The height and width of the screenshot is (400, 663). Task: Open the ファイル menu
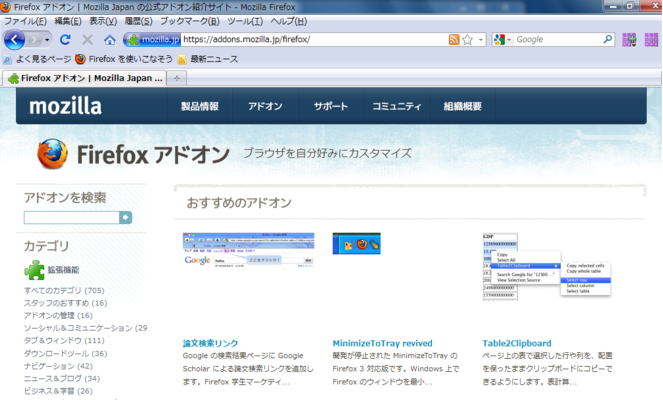pos(25,21)
